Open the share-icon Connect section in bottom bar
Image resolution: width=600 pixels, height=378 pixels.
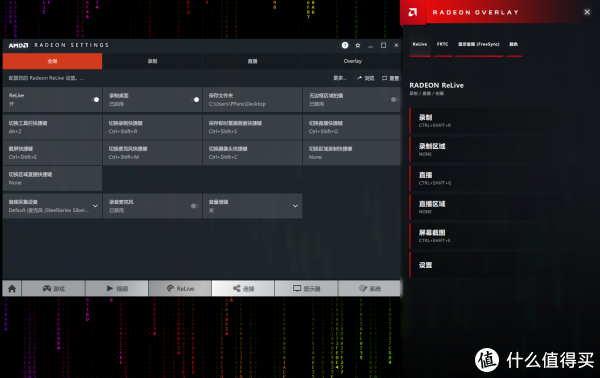pyautogui.click(x=243, y=288)
